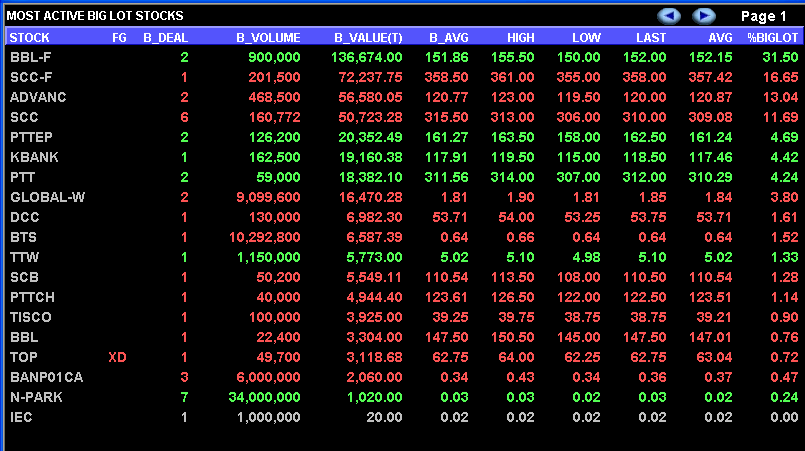Select the DCC stock symbol
The width and height of the screenshot is (805, 451).
pyautogui.click(x=25, y=217)
